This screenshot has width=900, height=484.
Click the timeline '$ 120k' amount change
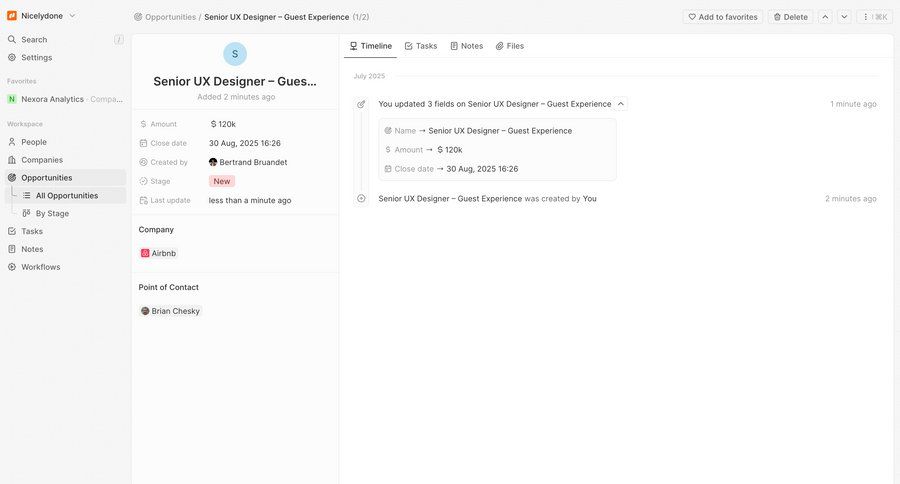click(x=449, y=150)
